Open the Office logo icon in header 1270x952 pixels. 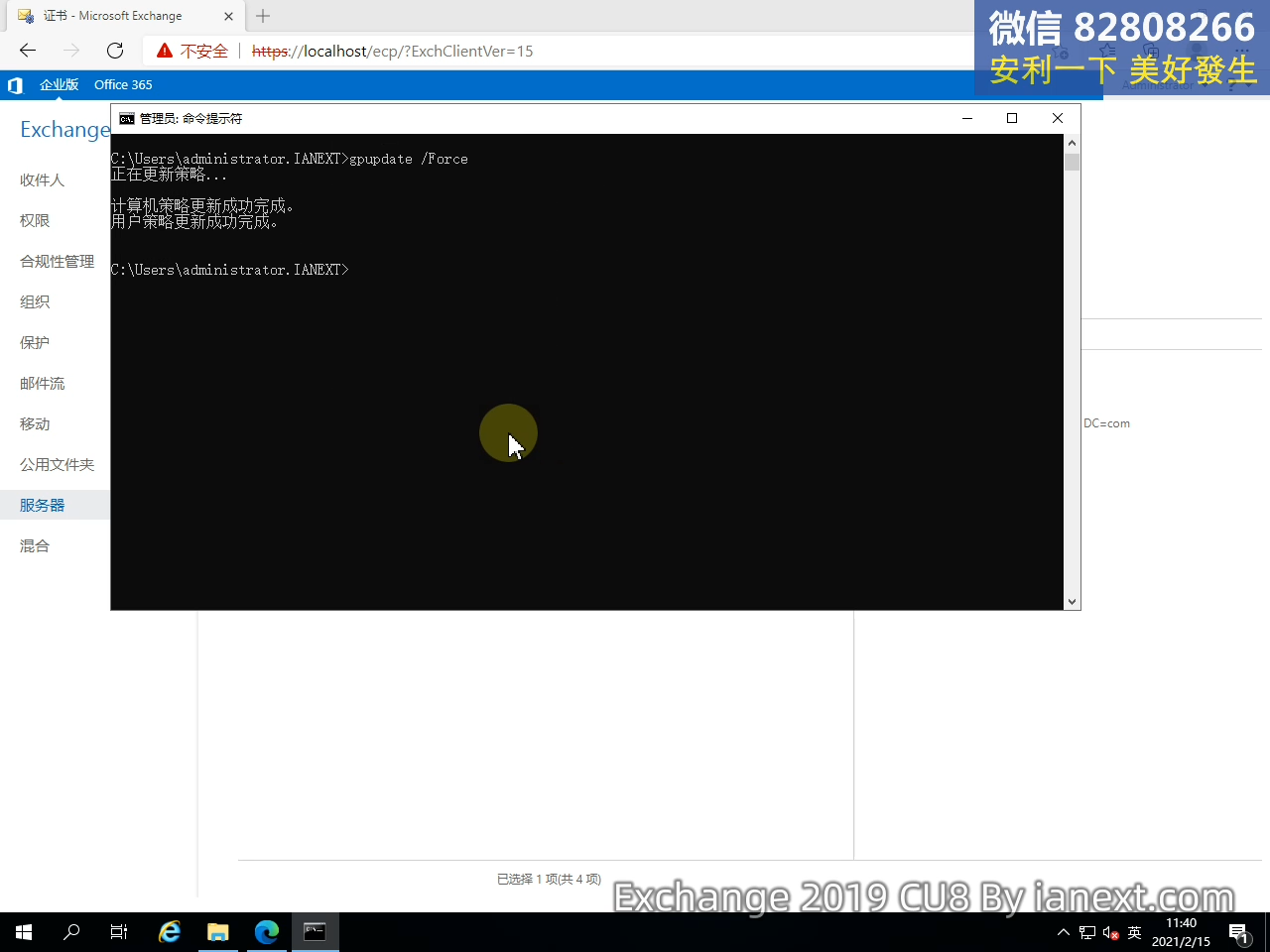(15, 85)
